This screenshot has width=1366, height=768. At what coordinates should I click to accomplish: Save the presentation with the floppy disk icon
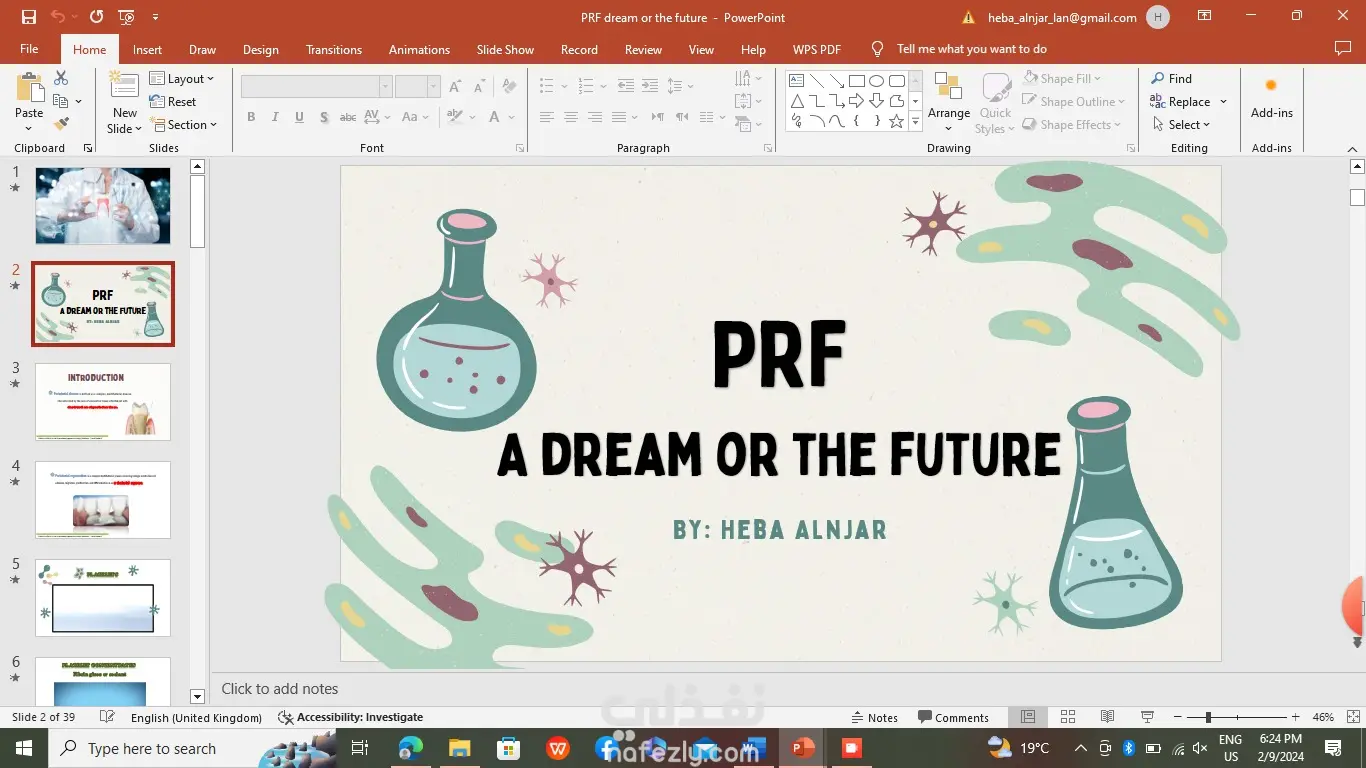click(28, 17)
